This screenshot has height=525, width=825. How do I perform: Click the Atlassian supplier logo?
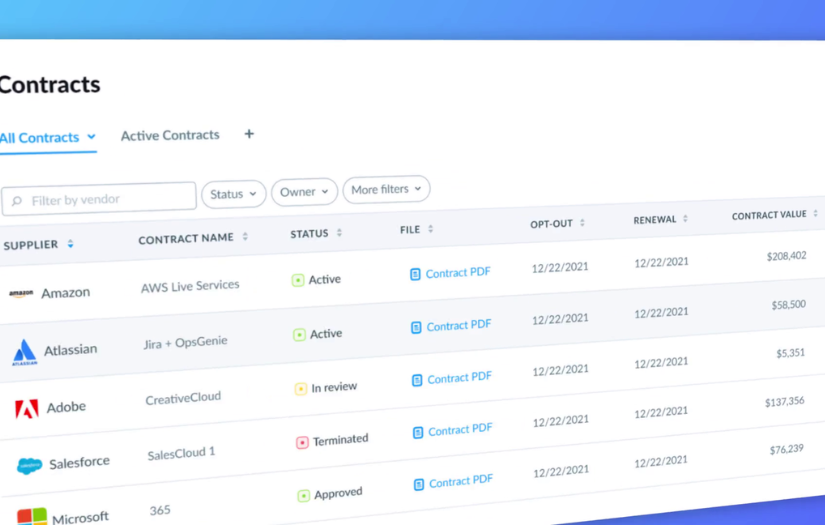(x=24, y=352)
